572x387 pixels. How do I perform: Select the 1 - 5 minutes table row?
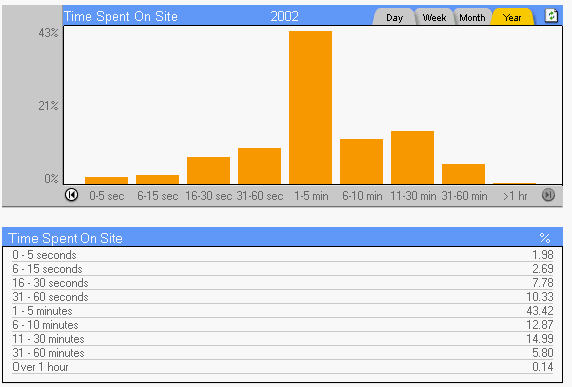[283, 311]
